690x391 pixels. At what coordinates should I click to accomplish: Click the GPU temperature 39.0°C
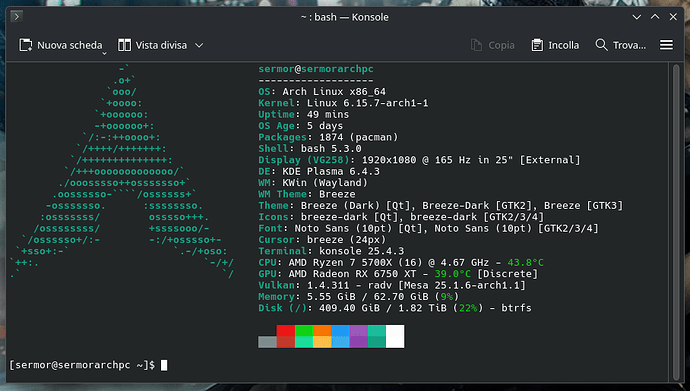pyautogui.click(x=452, y=274)
